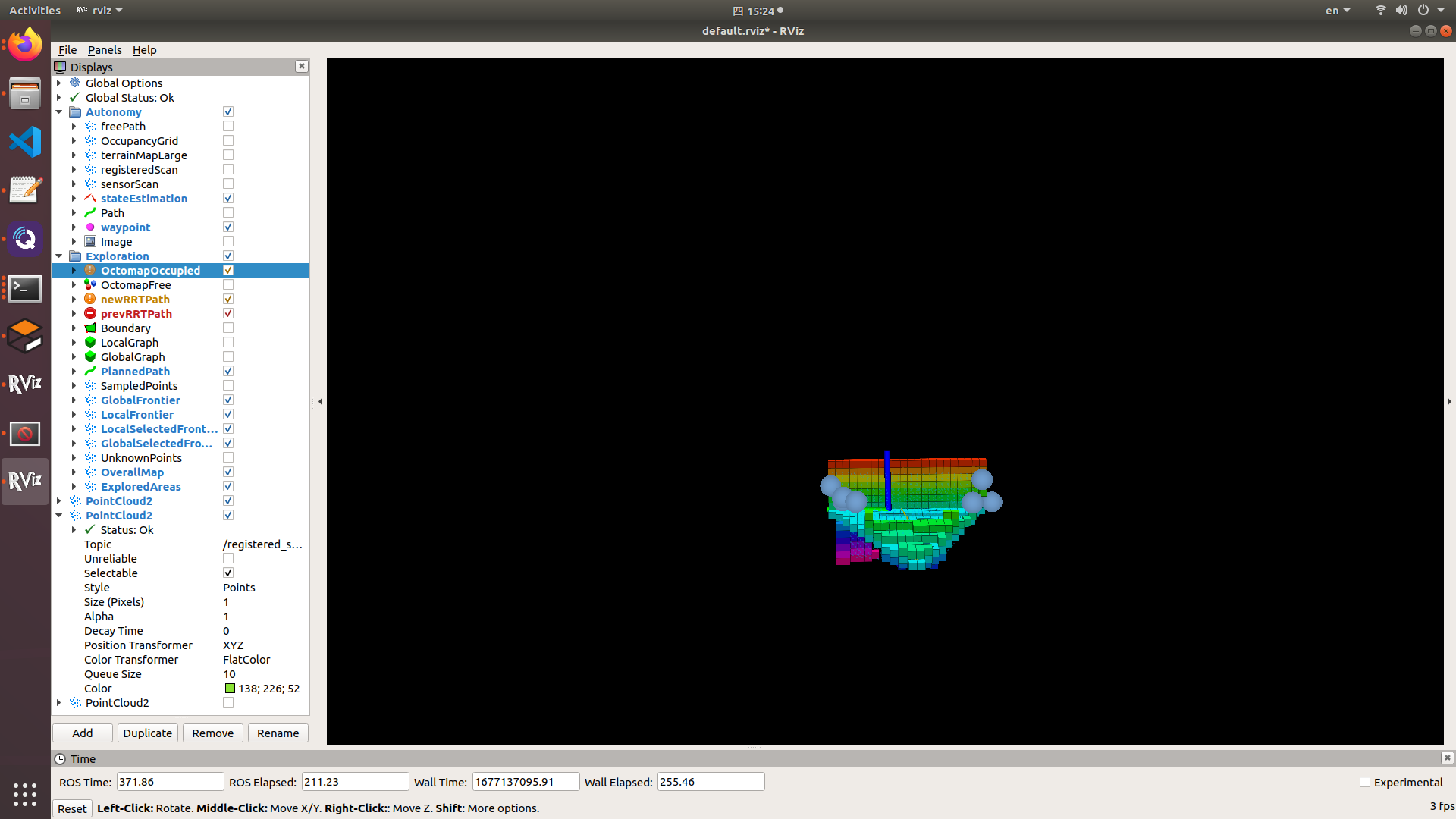Click the LocalGraph green marker icon

coord(90,343)
